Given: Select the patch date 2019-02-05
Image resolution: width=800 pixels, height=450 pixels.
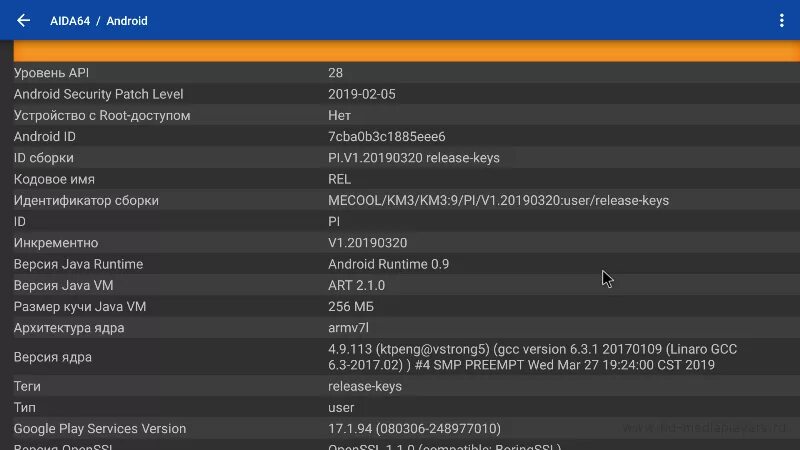Looking at the screenshot, I should pyautogui.click(x=362, y=94).
